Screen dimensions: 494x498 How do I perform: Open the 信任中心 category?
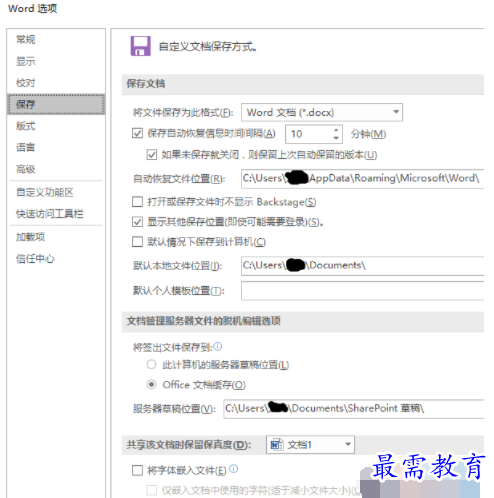tap(35, 259)
